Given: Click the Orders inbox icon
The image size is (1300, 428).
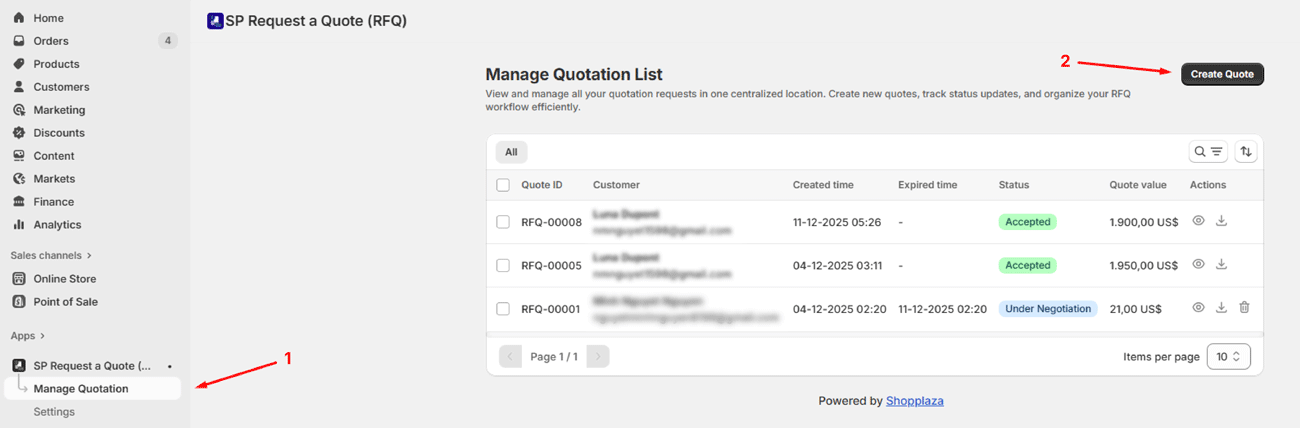Looking at the screenshot, I should (x=18, y=41).
